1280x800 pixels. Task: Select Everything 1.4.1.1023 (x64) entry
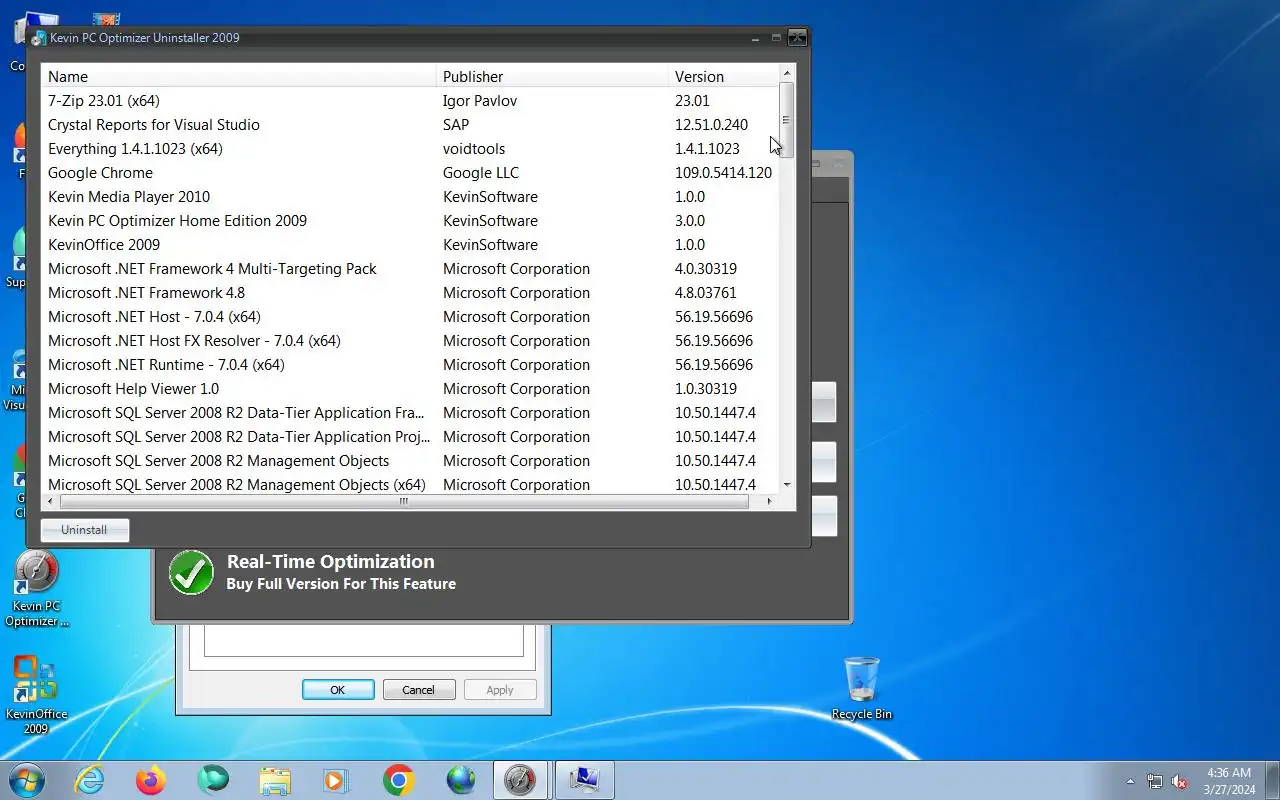click(409, 149)
